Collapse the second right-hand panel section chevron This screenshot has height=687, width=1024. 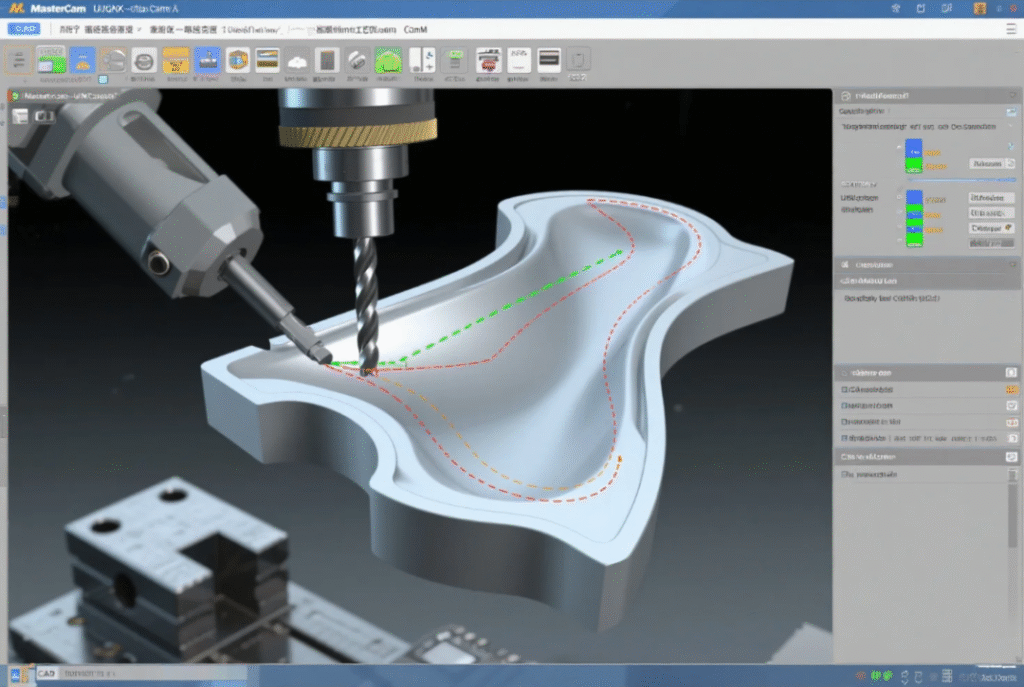(1014, 264)
